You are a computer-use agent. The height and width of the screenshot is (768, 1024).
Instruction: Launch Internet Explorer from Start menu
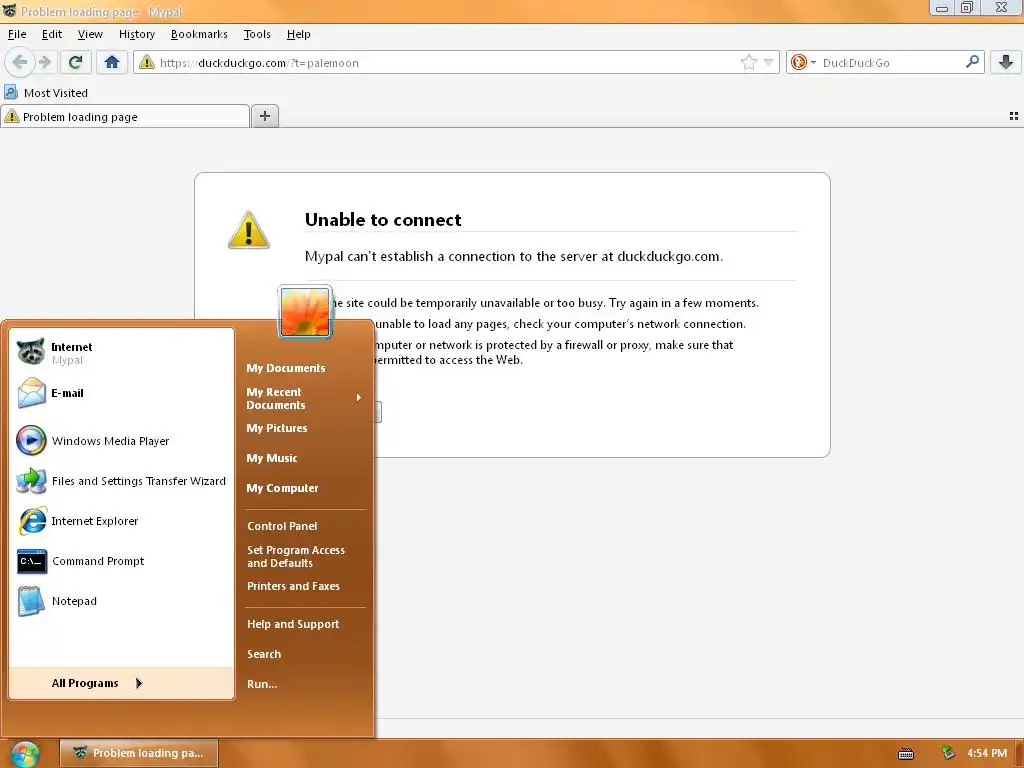[121, 520]
